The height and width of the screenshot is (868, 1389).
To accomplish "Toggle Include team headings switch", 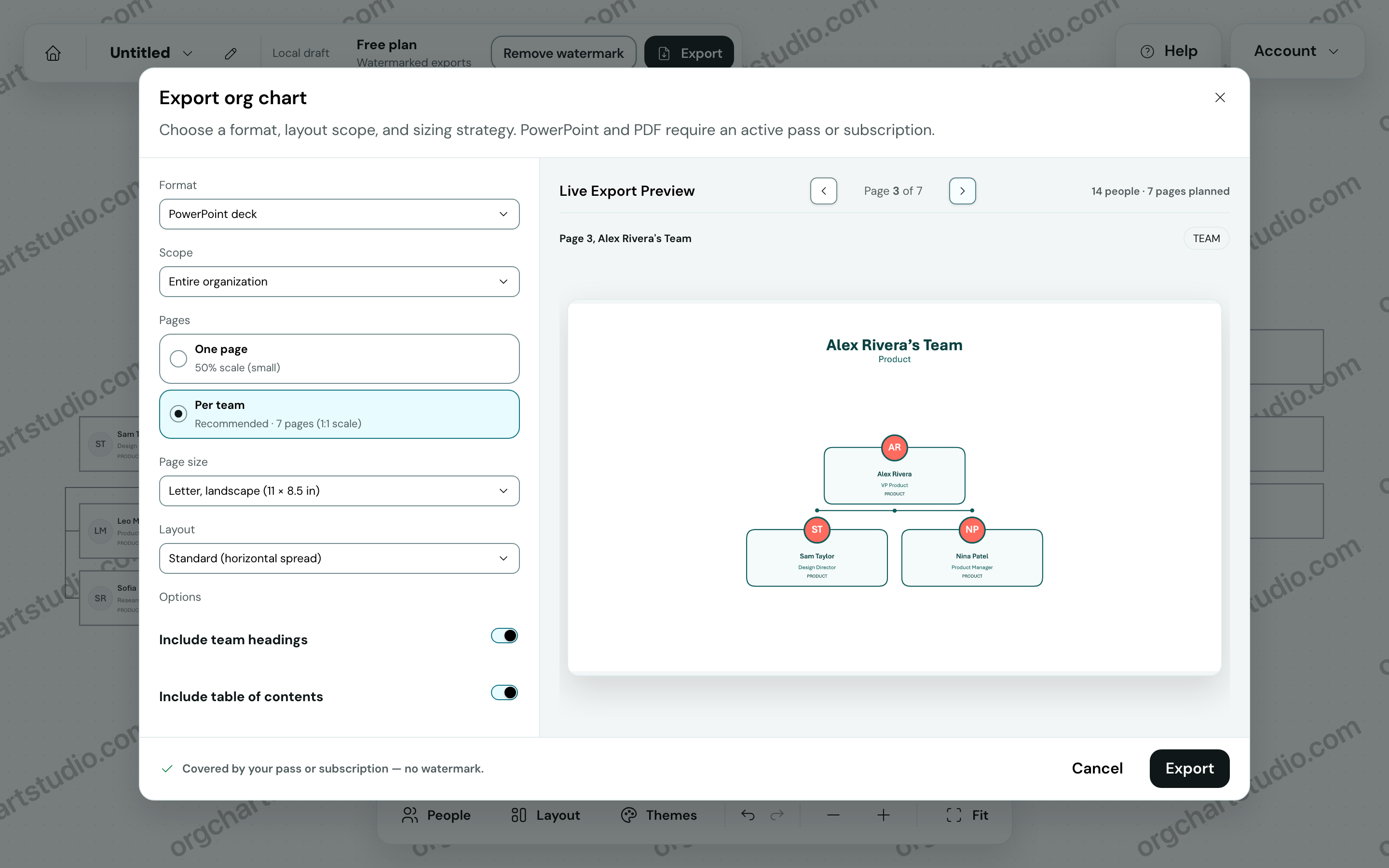I will point(504,636).
